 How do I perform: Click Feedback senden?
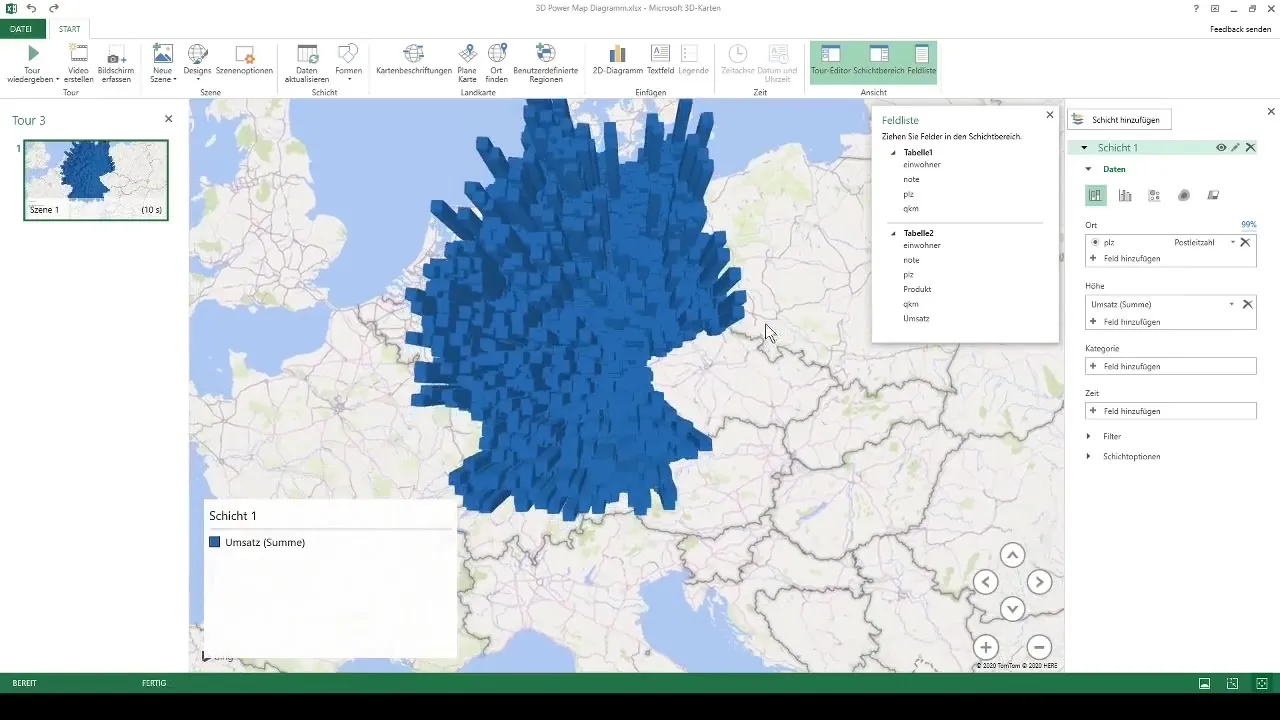point(1240,29)
